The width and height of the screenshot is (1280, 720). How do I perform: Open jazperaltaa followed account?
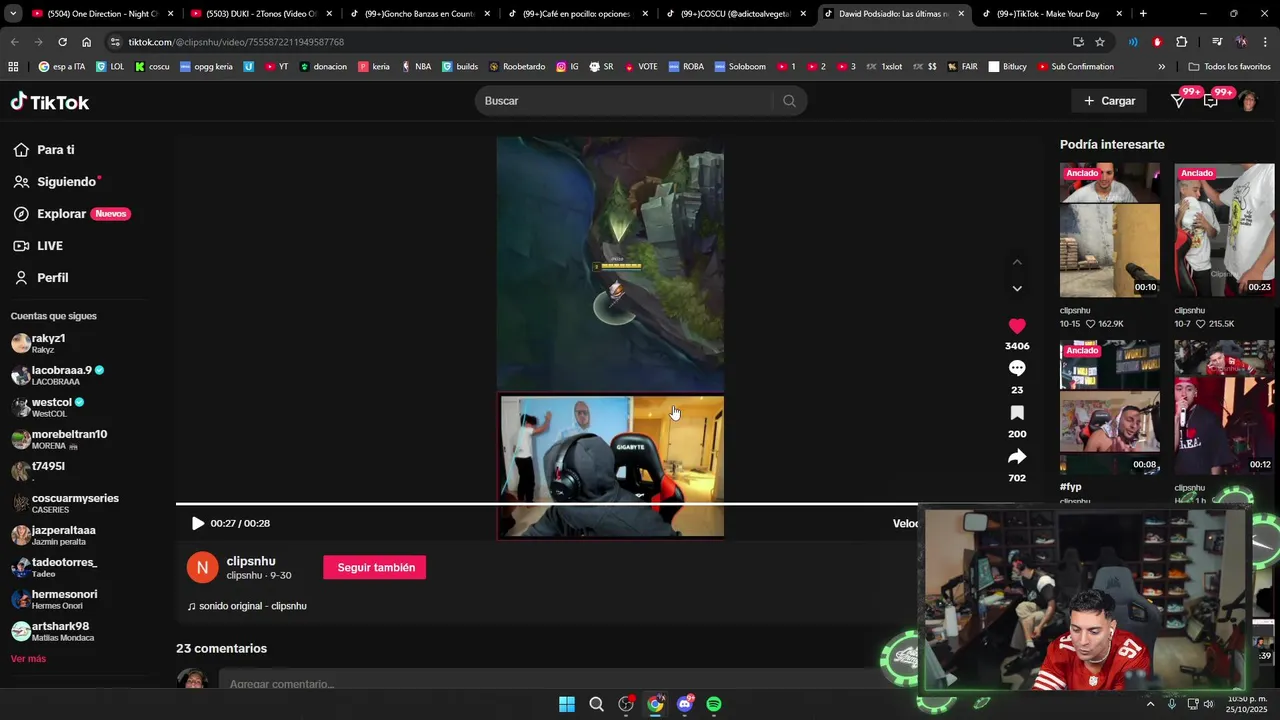tap(54, 535)
